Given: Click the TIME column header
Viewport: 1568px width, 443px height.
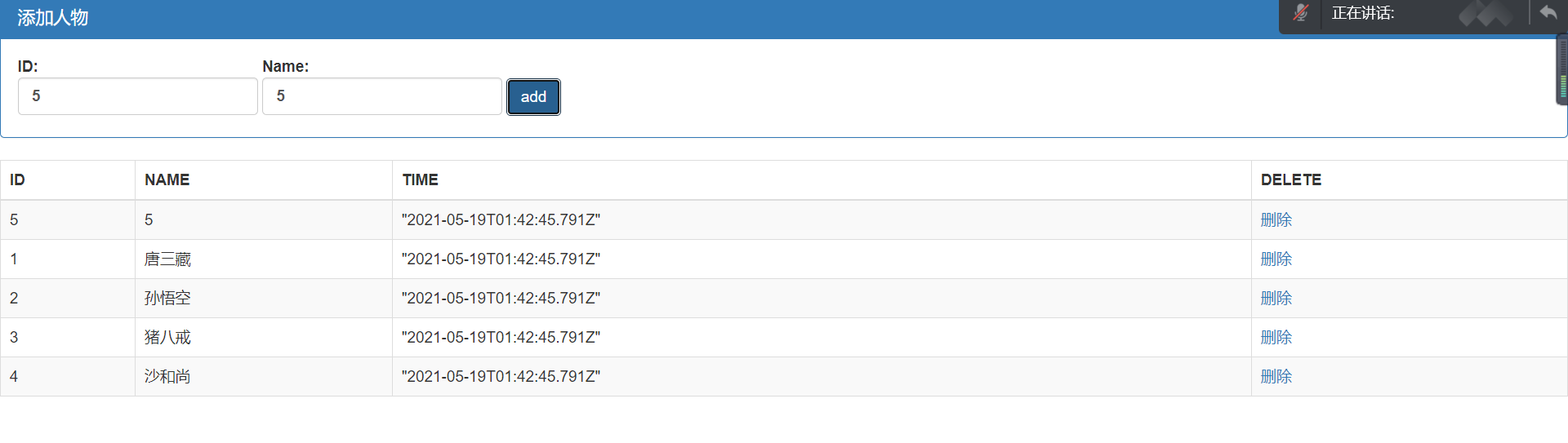Looking at the screenshot, I should tap(420, 179).
